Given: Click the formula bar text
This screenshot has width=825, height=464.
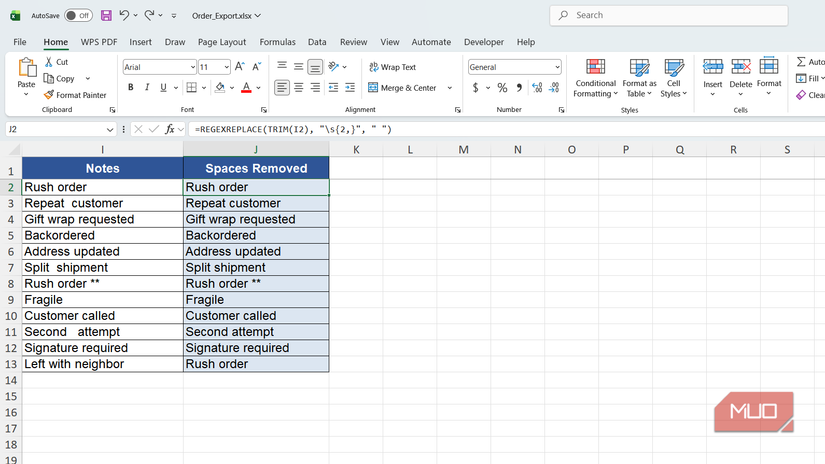Looking at the screenshot, I should (x=293, y=129).
